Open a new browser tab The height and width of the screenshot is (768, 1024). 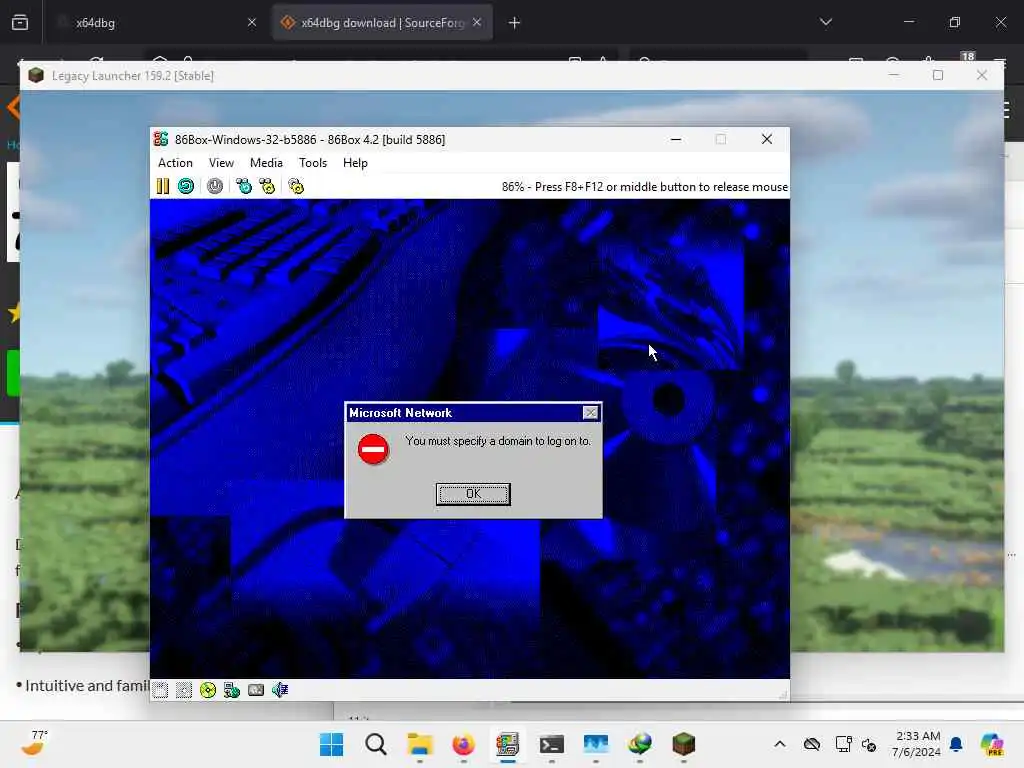[x=515, y=23]
